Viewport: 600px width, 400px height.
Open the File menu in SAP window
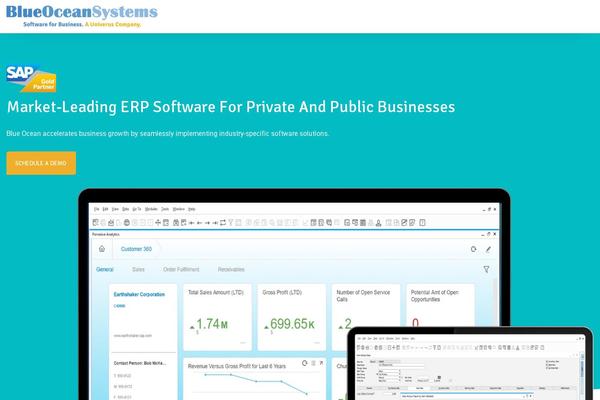[96, 209]
